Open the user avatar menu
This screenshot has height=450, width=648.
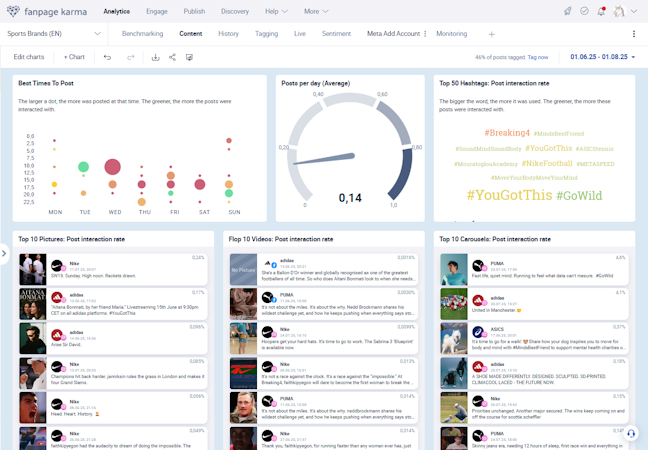pos(619,11)
